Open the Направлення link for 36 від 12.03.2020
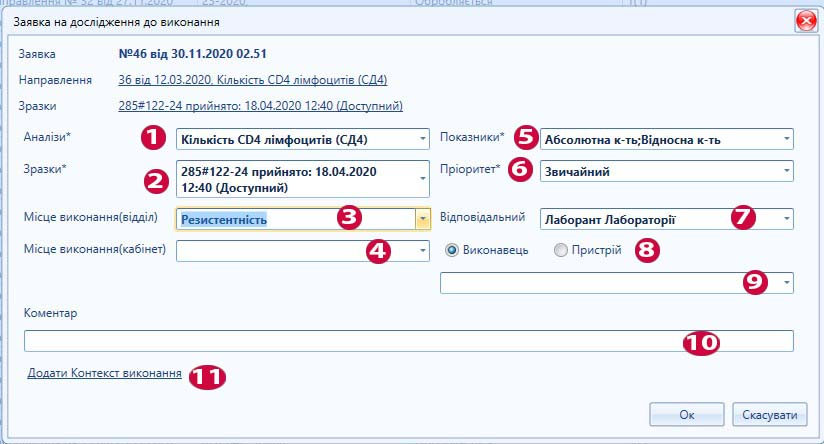 [252, 79]
